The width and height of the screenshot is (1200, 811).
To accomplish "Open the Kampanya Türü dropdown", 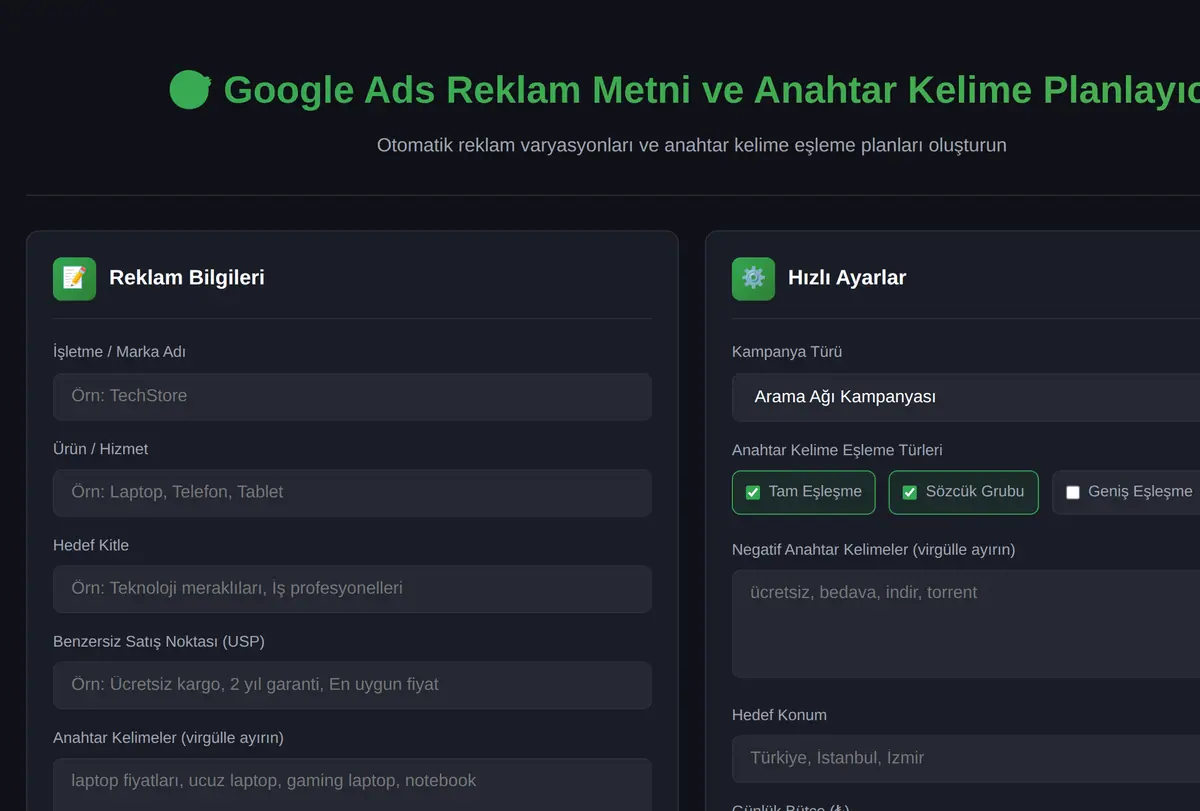I will pyautogui.click(x=966, y=397).
